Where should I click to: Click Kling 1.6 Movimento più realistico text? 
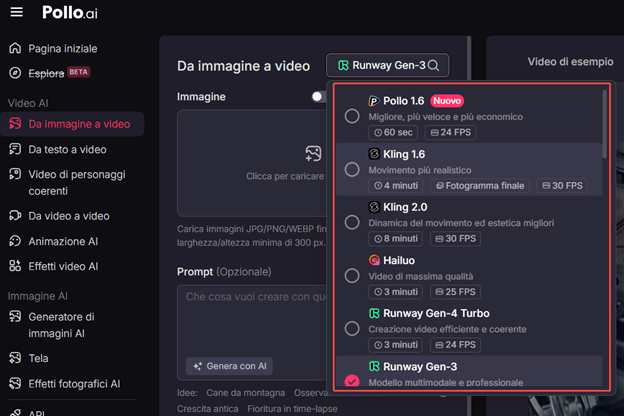point(420,170)
